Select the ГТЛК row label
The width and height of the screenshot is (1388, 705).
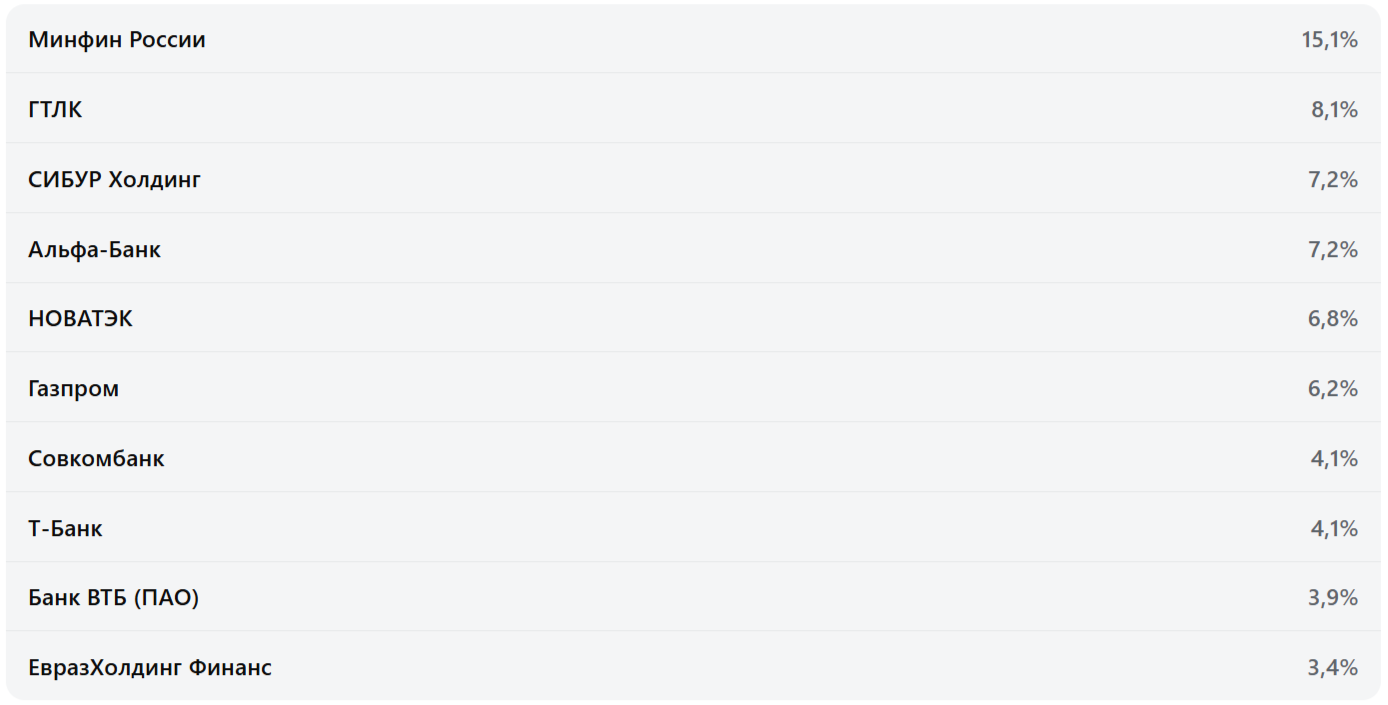coord(55,110)
